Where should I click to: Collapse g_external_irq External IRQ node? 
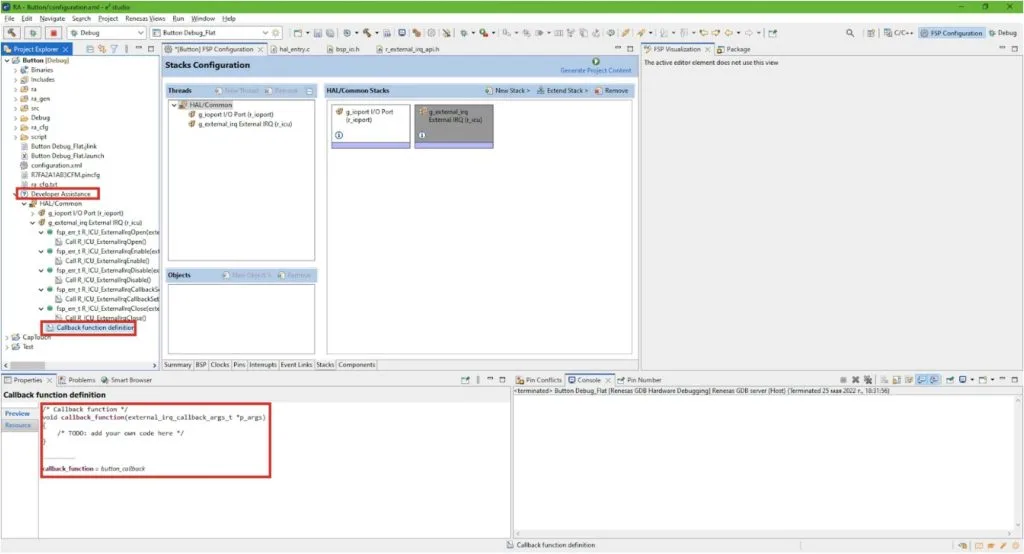coord(33,223)
